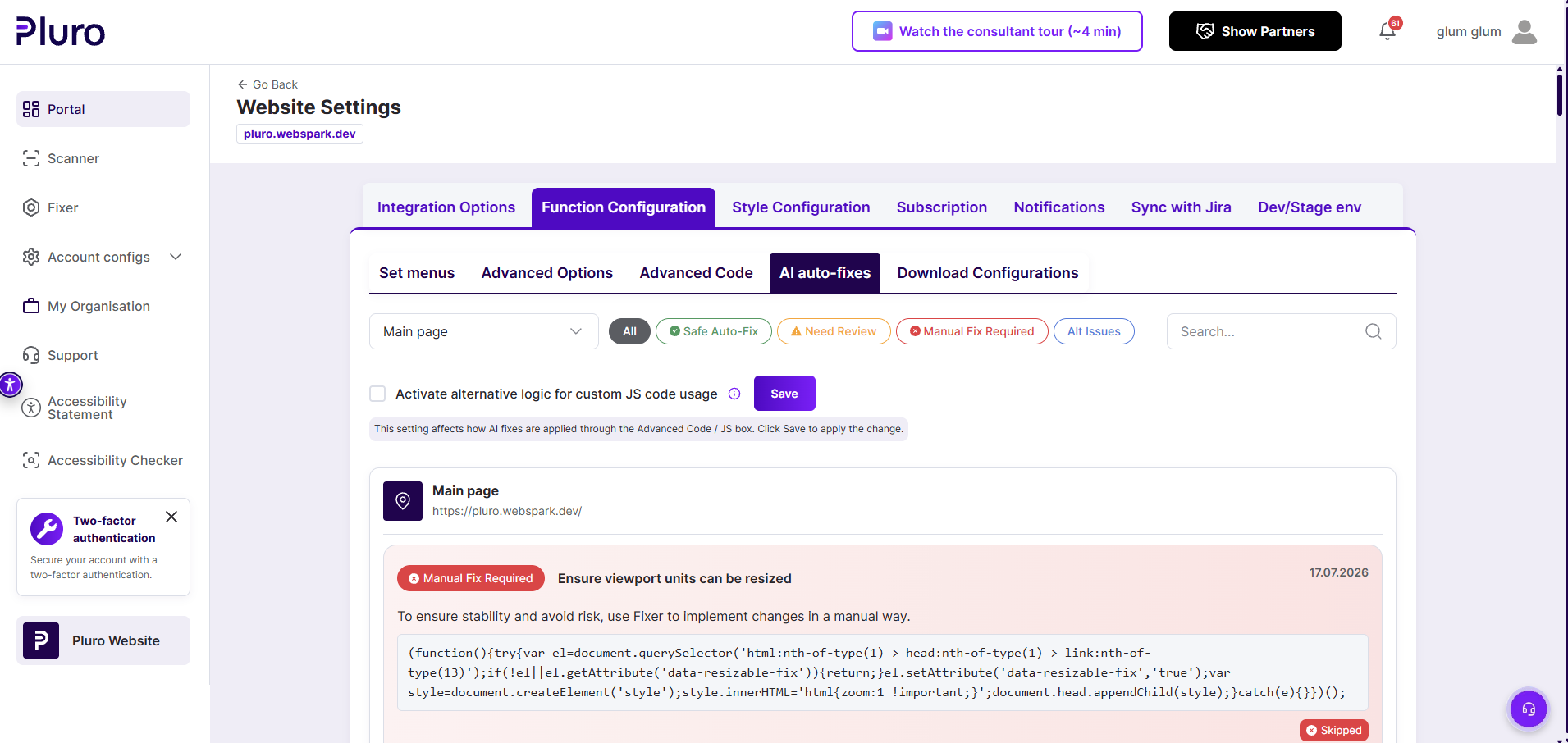Click the Website Settings heading

[319, 107]
